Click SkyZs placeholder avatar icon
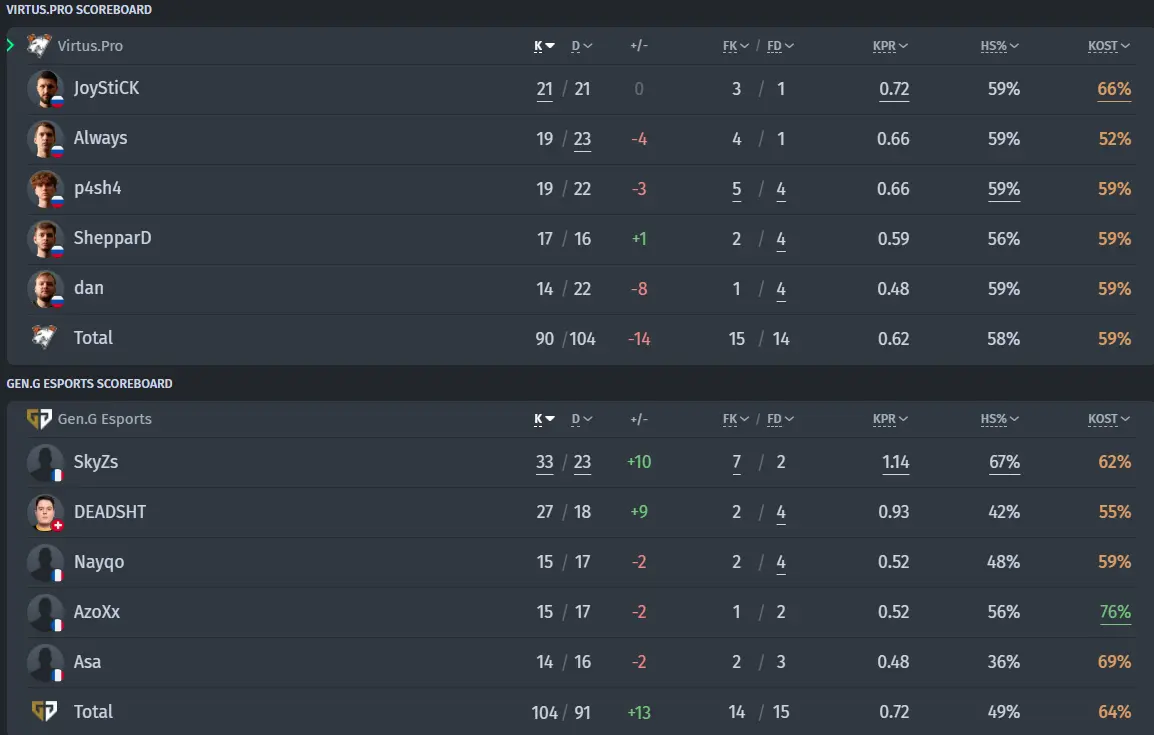This screenshot has width=1154, height=735. click(46, 462)
